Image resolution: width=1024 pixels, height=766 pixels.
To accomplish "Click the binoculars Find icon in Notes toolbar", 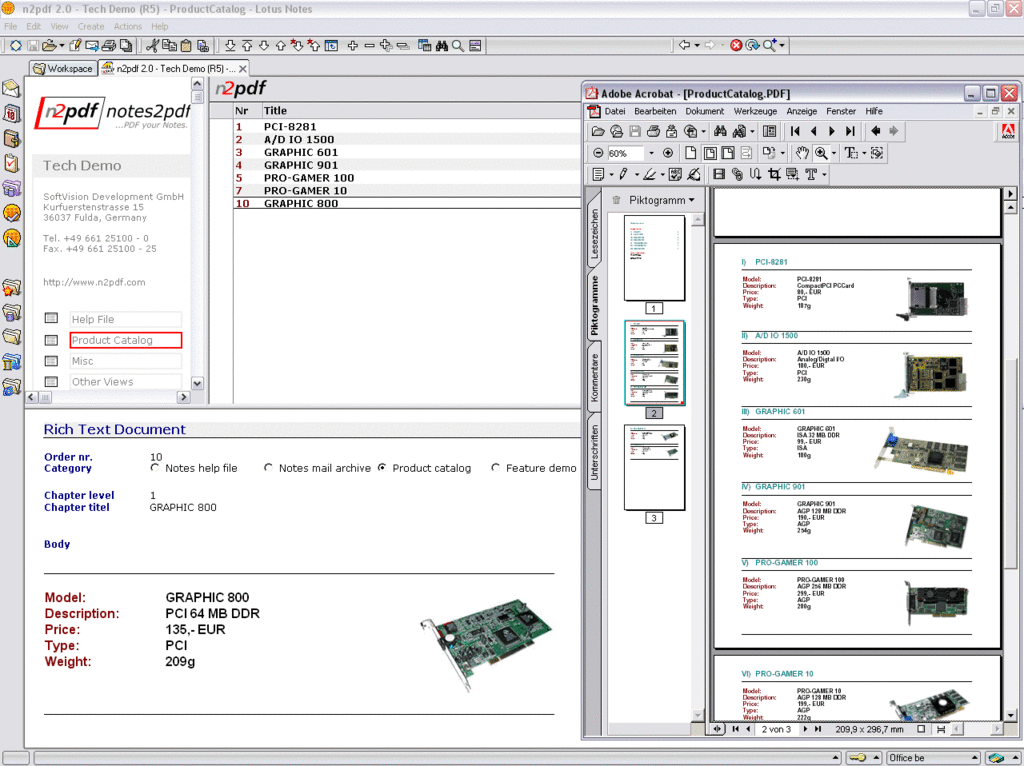I will [441, 45].
